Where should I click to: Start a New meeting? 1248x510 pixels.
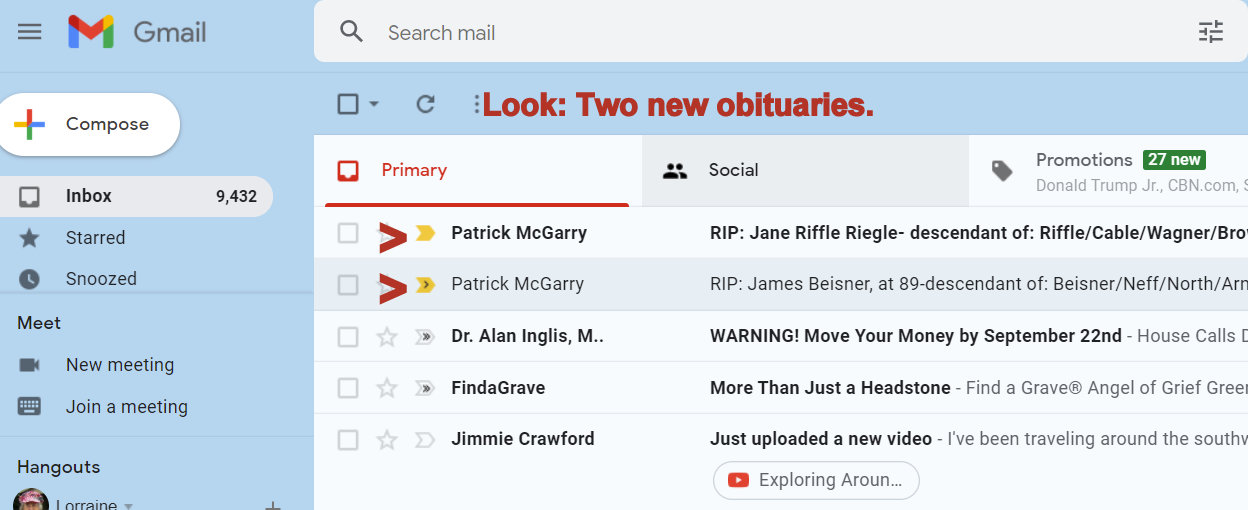[119, 365]
